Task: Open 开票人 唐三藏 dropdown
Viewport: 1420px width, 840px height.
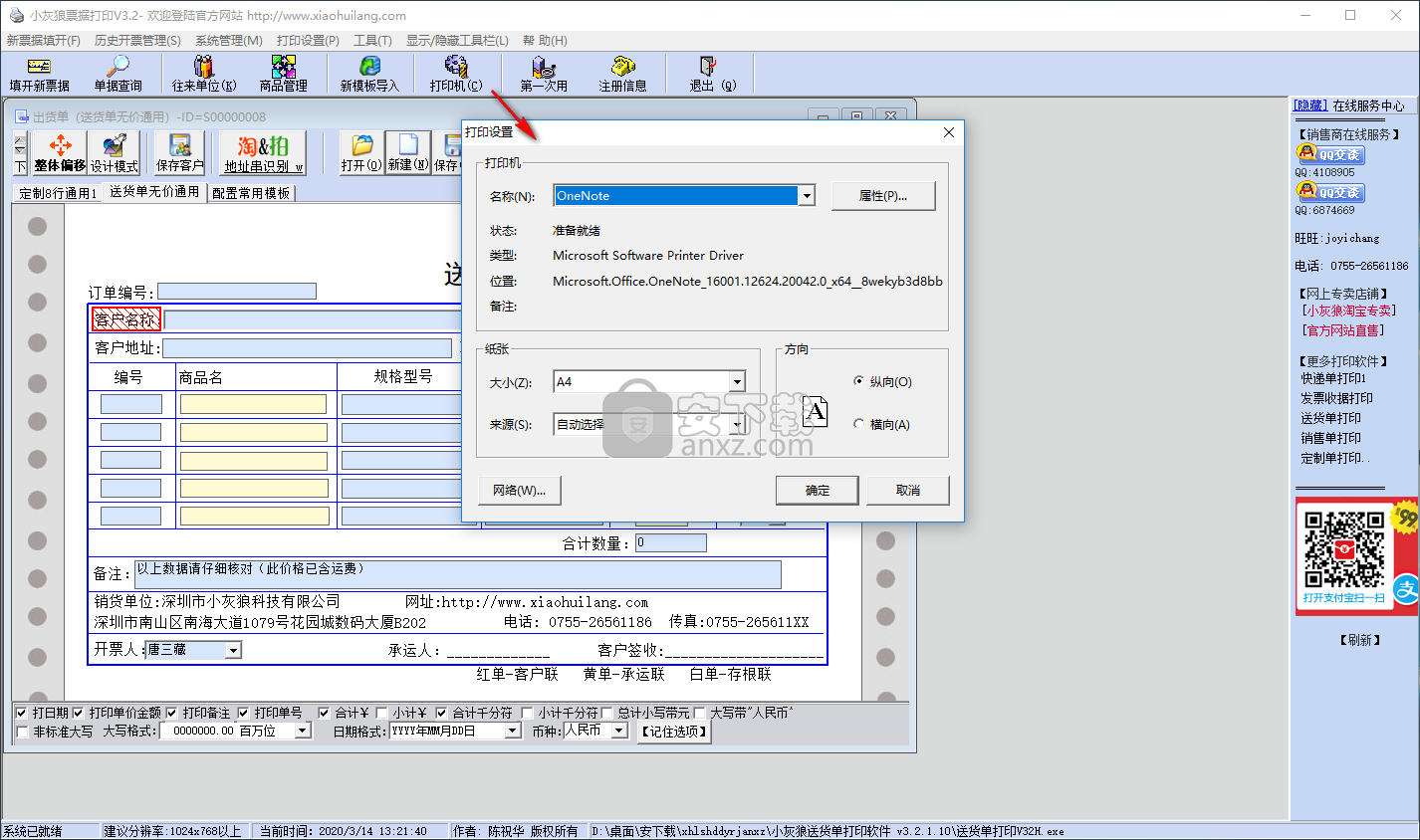Action: click(x=233, y=650)
